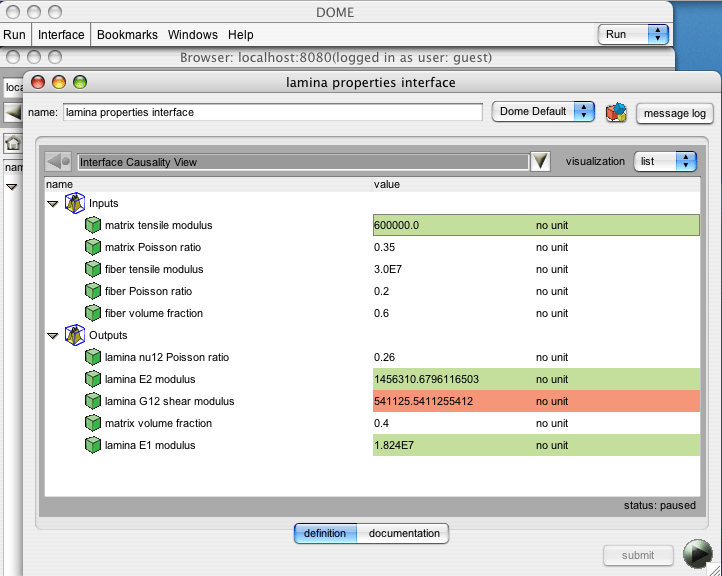This screenshot has width=722, height=576.
Task: Click the fiber tensile modulus cube icon
Action: point(93,269)
